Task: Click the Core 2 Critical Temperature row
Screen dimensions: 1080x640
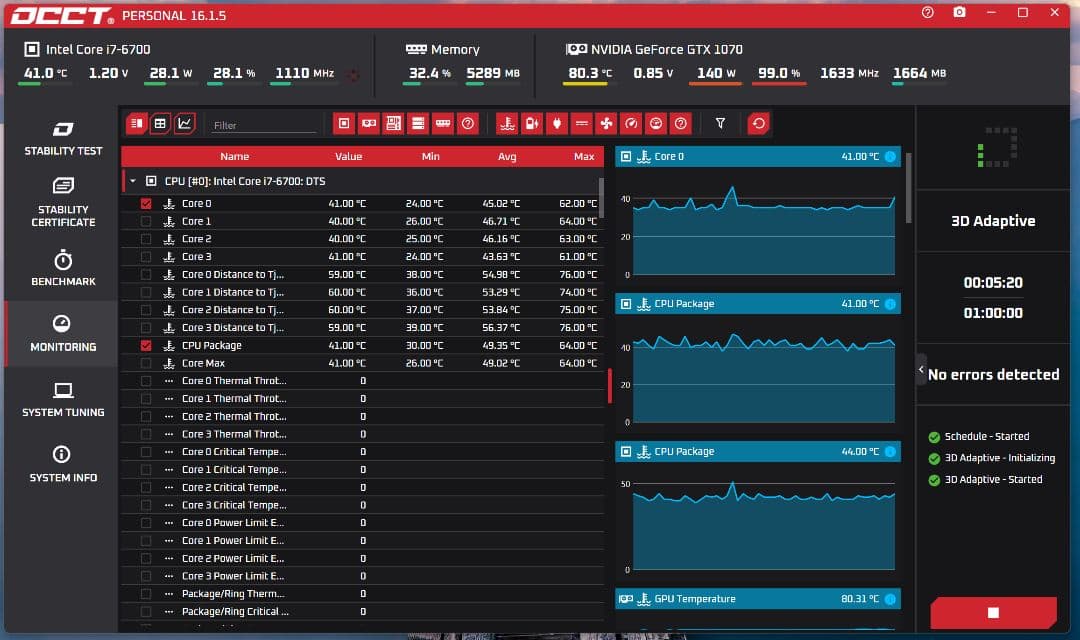Action: point(362,487)
